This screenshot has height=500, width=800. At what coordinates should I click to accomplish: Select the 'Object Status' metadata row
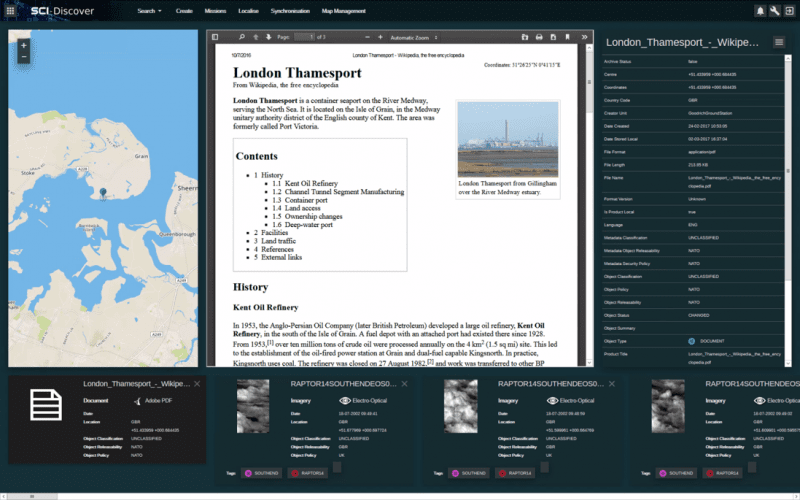693,315
